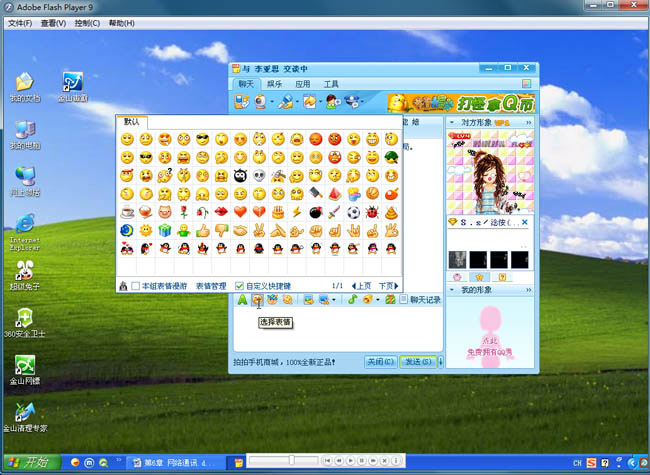Collapse the 我的形象 panel
Screen dimensions: 650x475
[x=452, y=290]
